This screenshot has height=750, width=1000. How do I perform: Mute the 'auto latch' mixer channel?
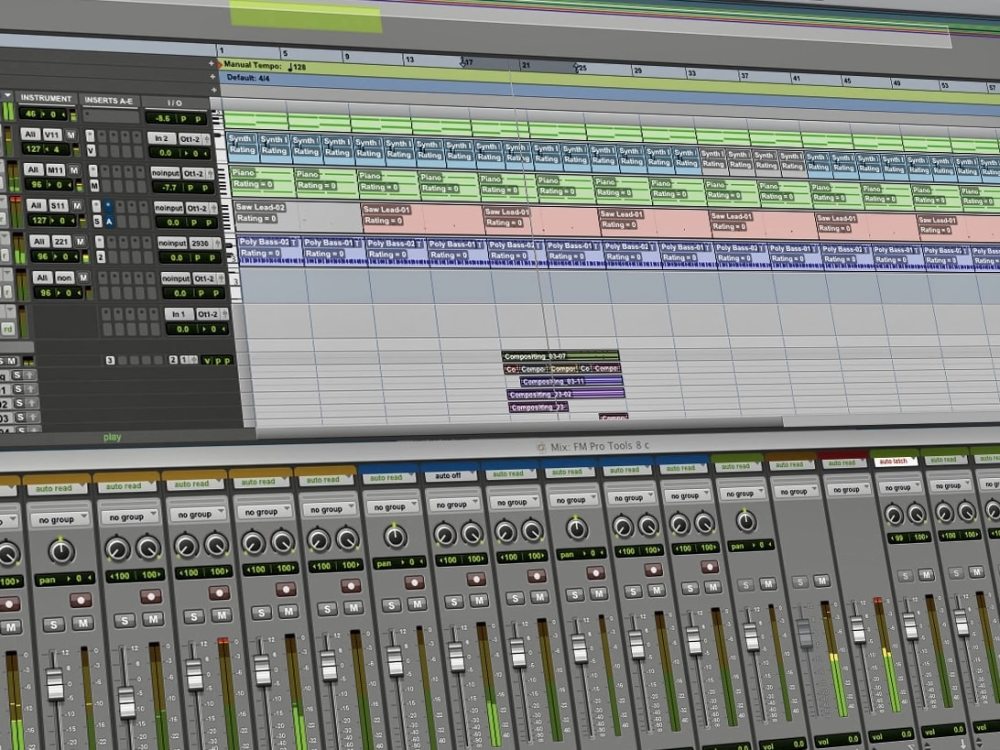pos(925,575)
